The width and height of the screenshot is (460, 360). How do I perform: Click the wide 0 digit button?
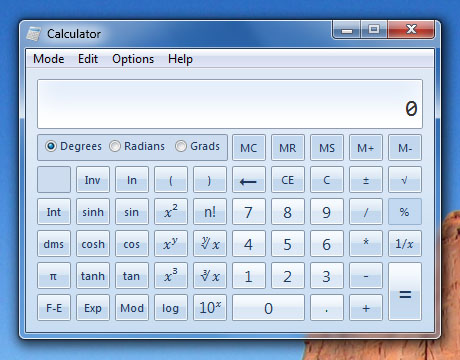(268, 308)
